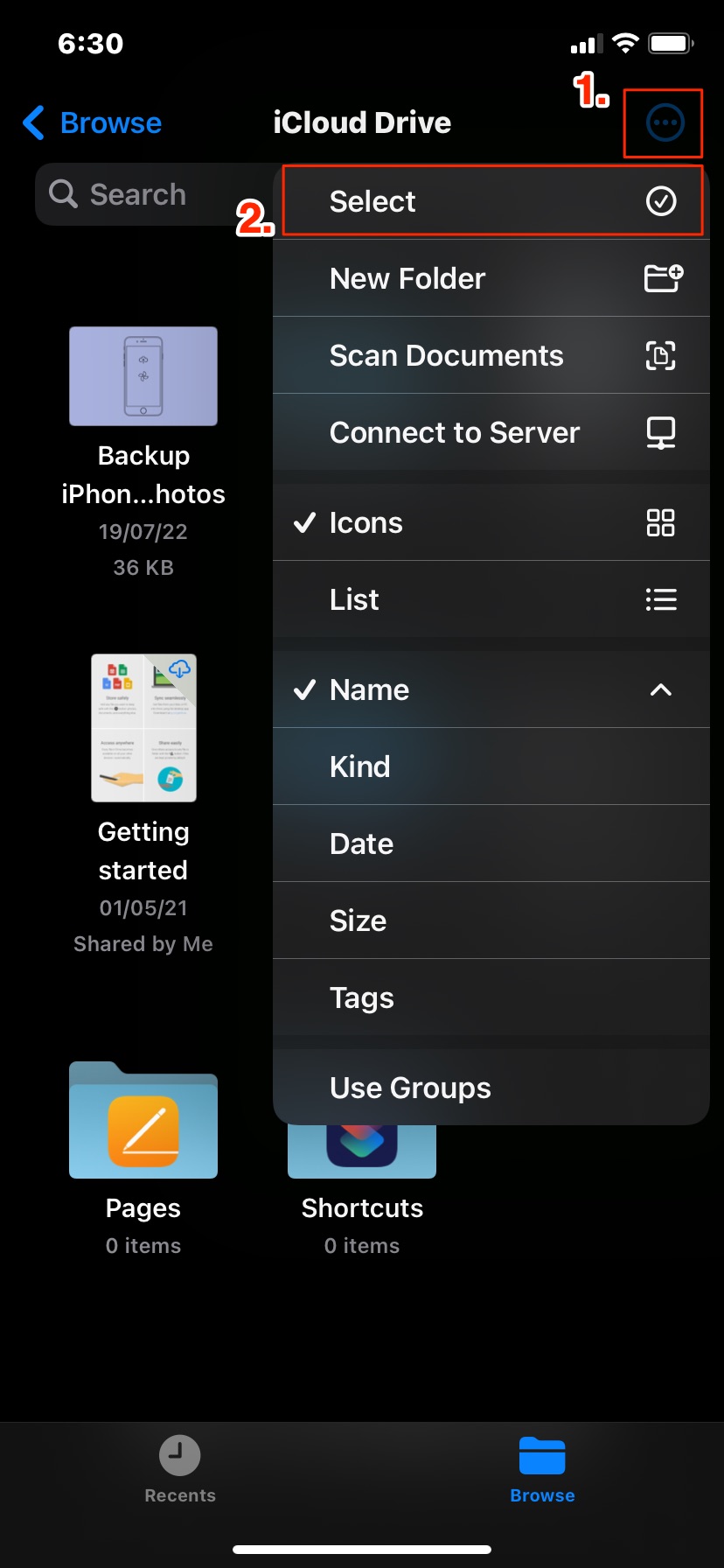724x1568 pixels.
Task: Tap the Connect to Server monitor icon
Action: (x=661, y=432)
